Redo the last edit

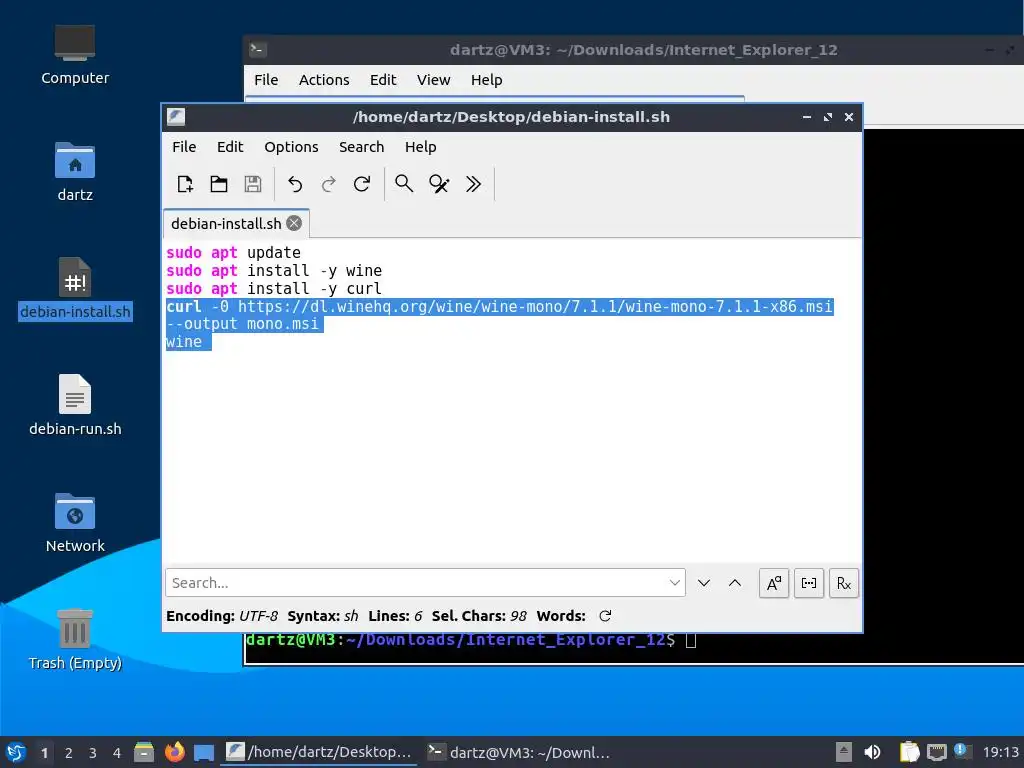click(x=328, y=184)
